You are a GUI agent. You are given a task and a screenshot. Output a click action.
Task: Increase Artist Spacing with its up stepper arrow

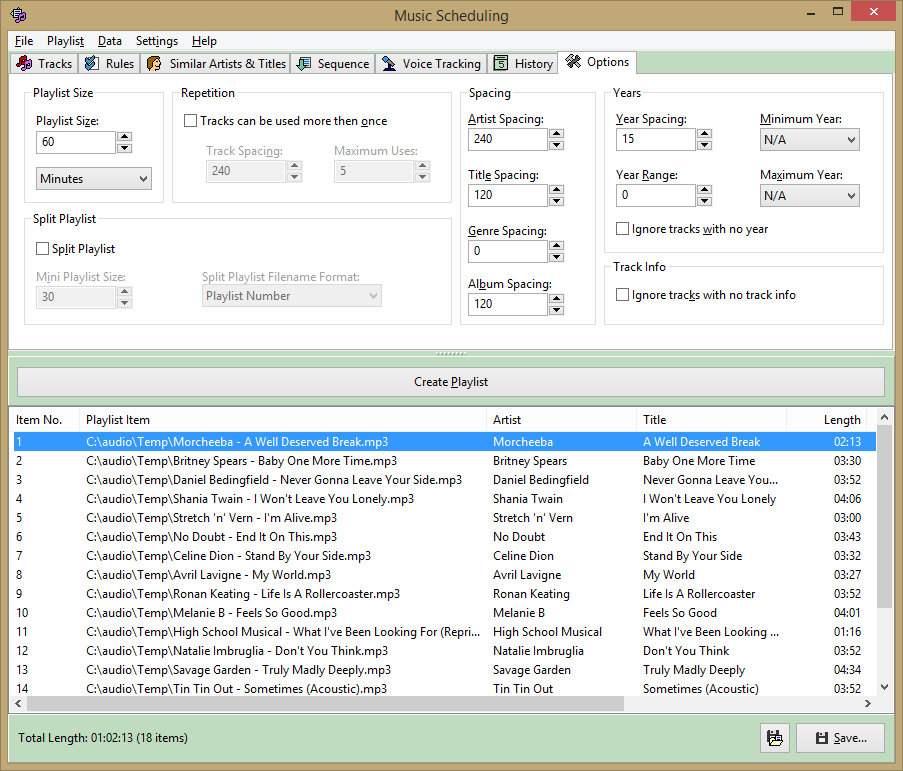pyautogui.click(x=555, y=133)
